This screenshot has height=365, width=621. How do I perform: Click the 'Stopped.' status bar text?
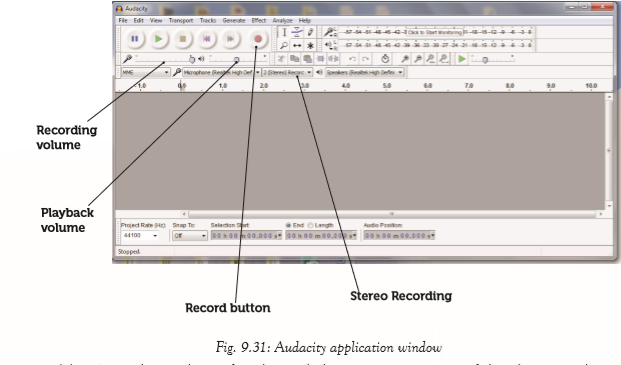[x=129, y=252]
